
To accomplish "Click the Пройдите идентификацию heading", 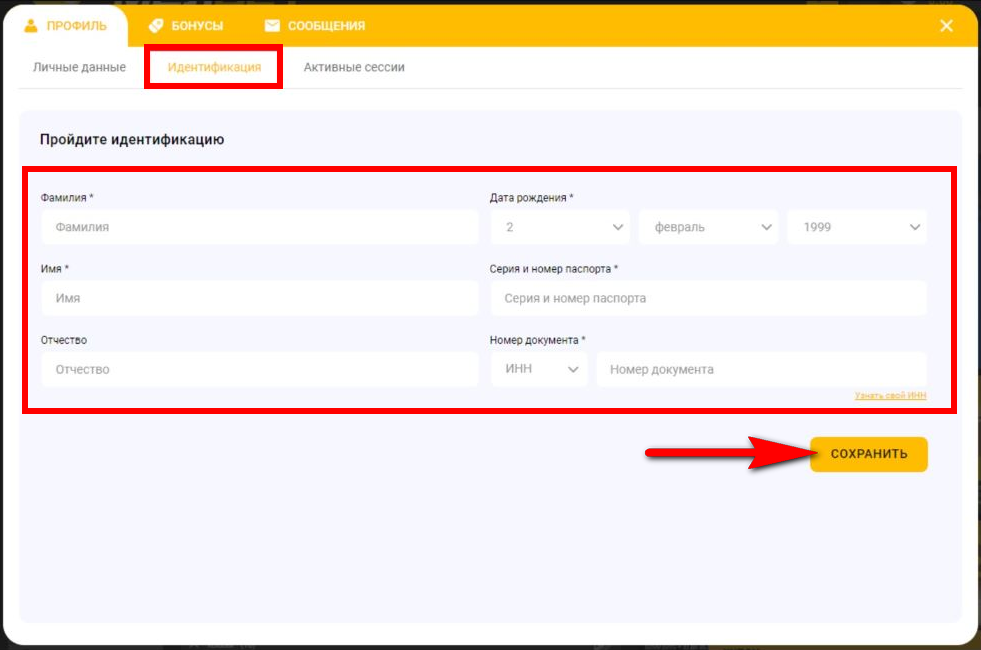I will coord(132,140).
